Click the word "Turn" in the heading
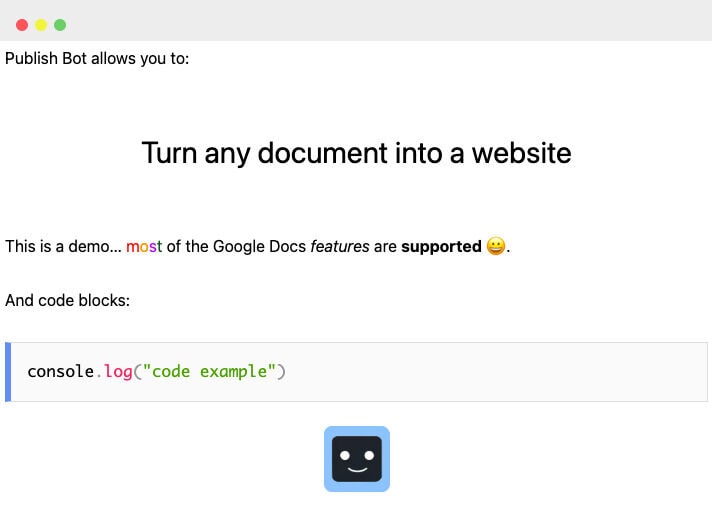The width and height of the screenshot is (712, 518). 169,153
